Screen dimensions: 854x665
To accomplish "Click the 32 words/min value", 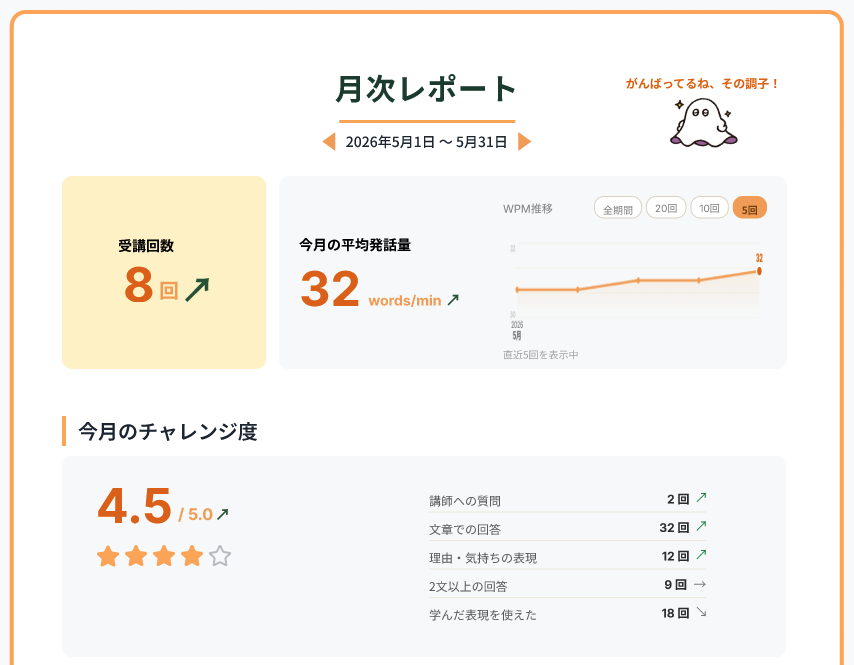I will pyautogui.click(x=370, y=289).
